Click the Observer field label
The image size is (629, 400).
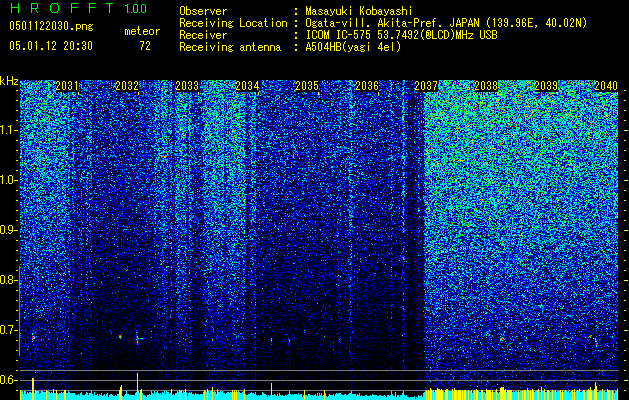(203, 11)
